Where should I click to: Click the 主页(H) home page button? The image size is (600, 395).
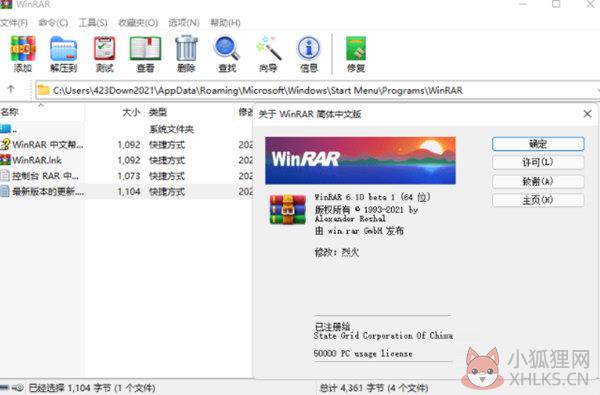[x=538, y=200]
